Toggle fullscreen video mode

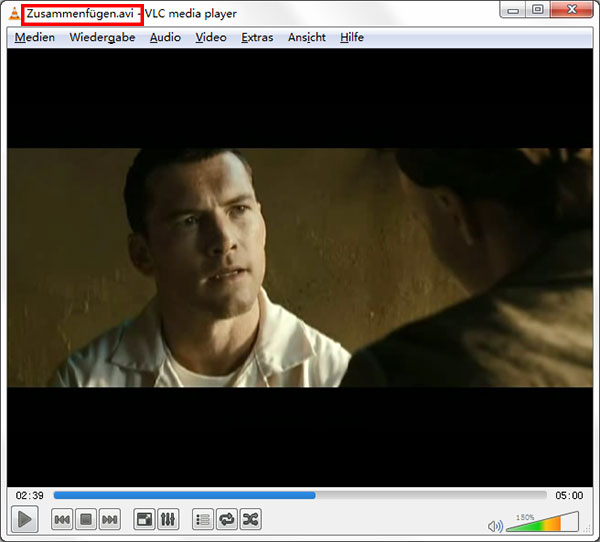pos(144,519)
